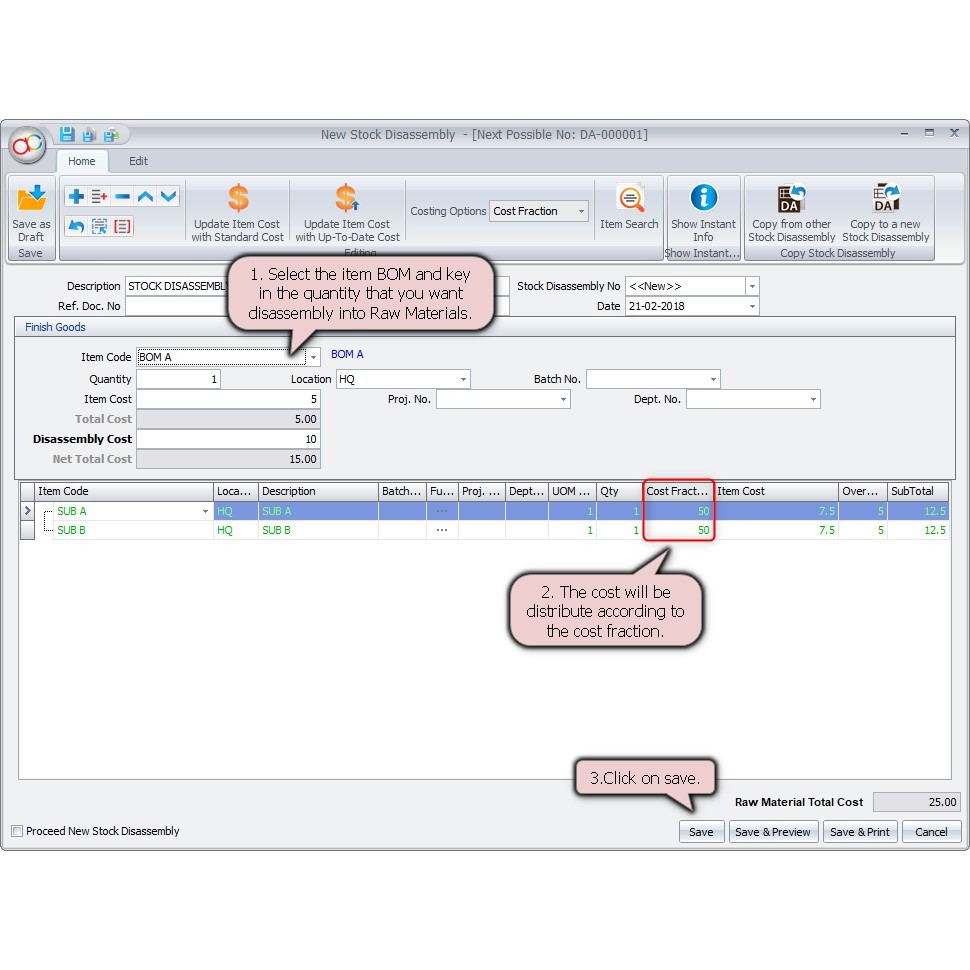Screen dimensions: 970x970
Task: Switch to the Edit ribbon tab
Action: [x=138, y=161]
